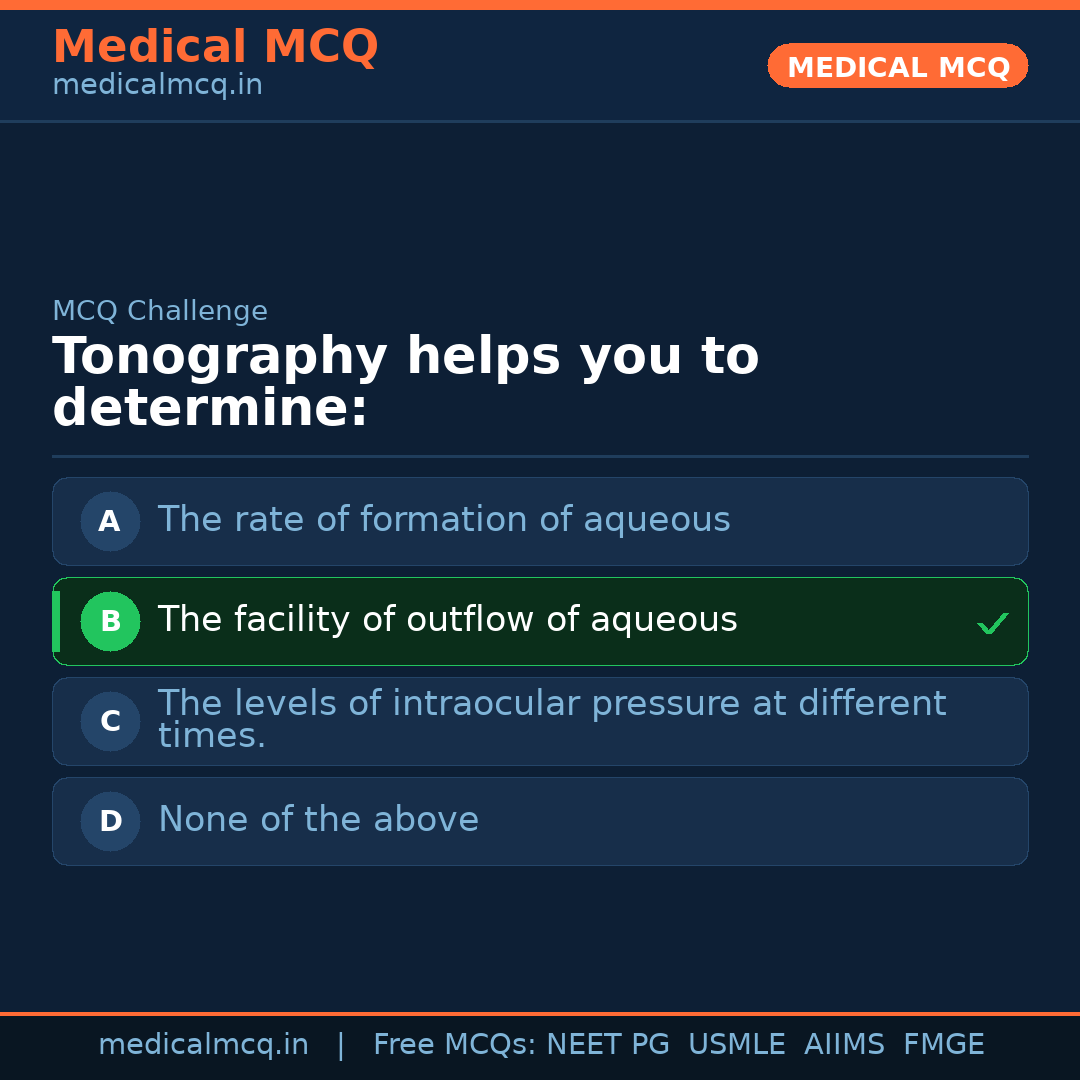1080x1080 pixels.
Task: Click the orange MEDICAL MCQ badge
Action: [897, 66]
